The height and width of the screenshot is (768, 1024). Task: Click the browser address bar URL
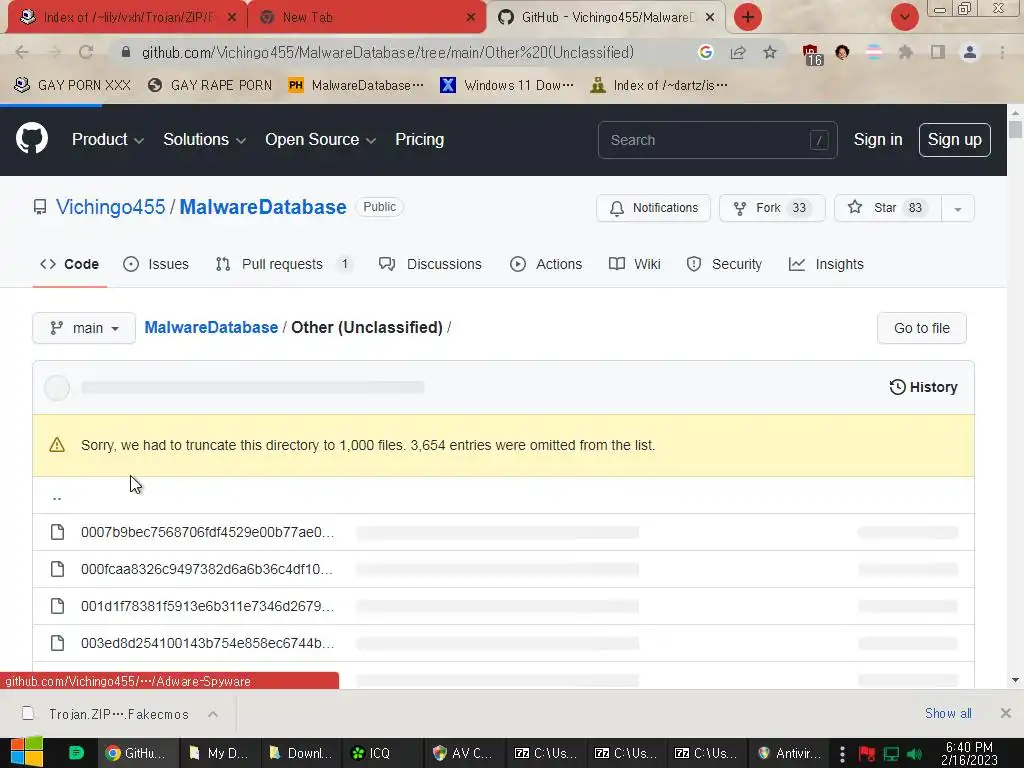(388, 52)
